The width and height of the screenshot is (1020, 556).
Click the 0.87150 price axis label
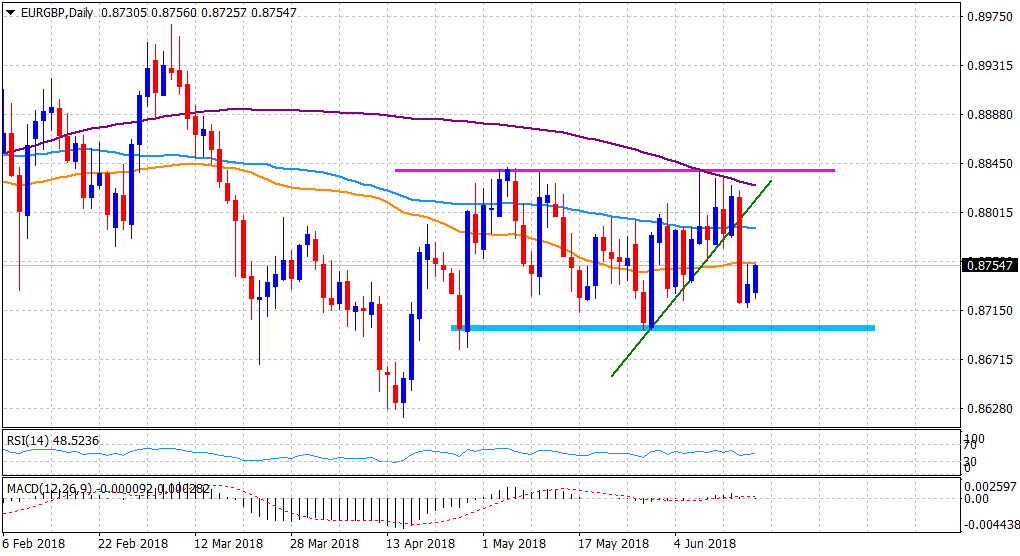(988, 310)
